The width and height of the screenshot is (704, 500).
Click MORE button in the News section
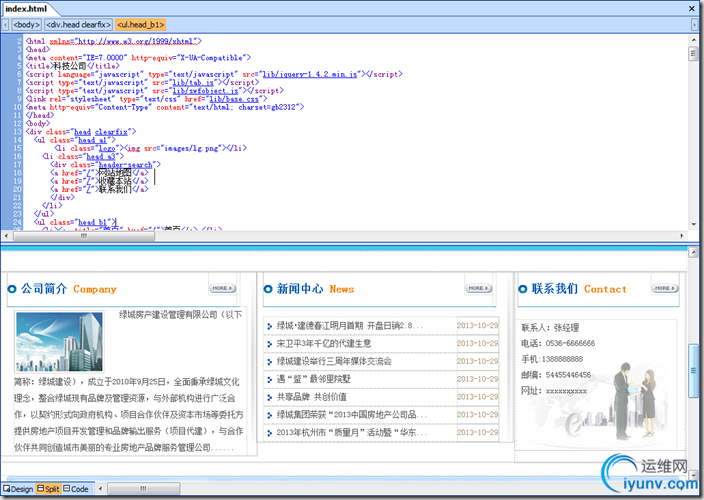tap(478, 288)
